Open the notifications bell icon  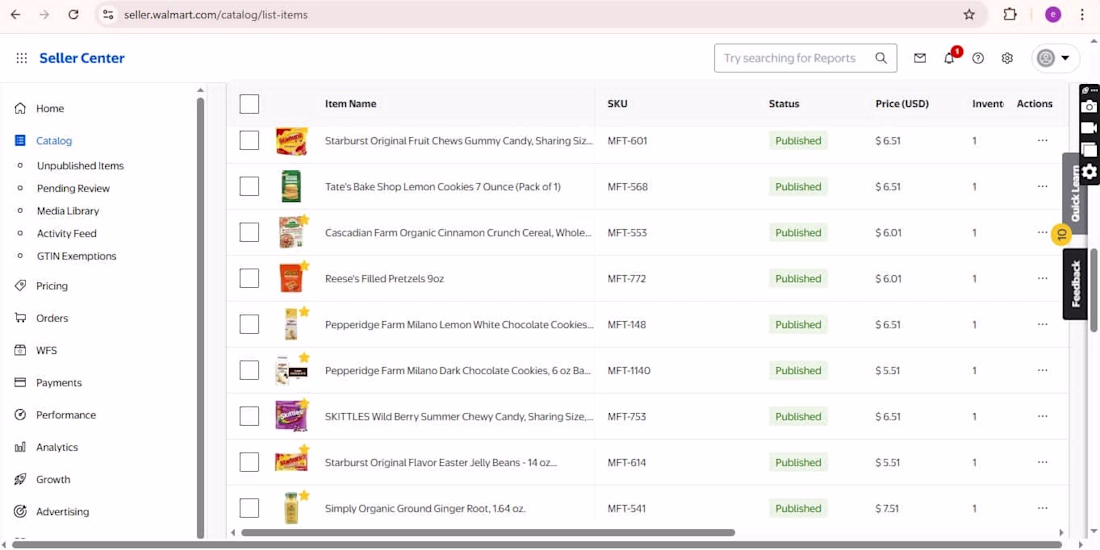(x=950, y=58)
